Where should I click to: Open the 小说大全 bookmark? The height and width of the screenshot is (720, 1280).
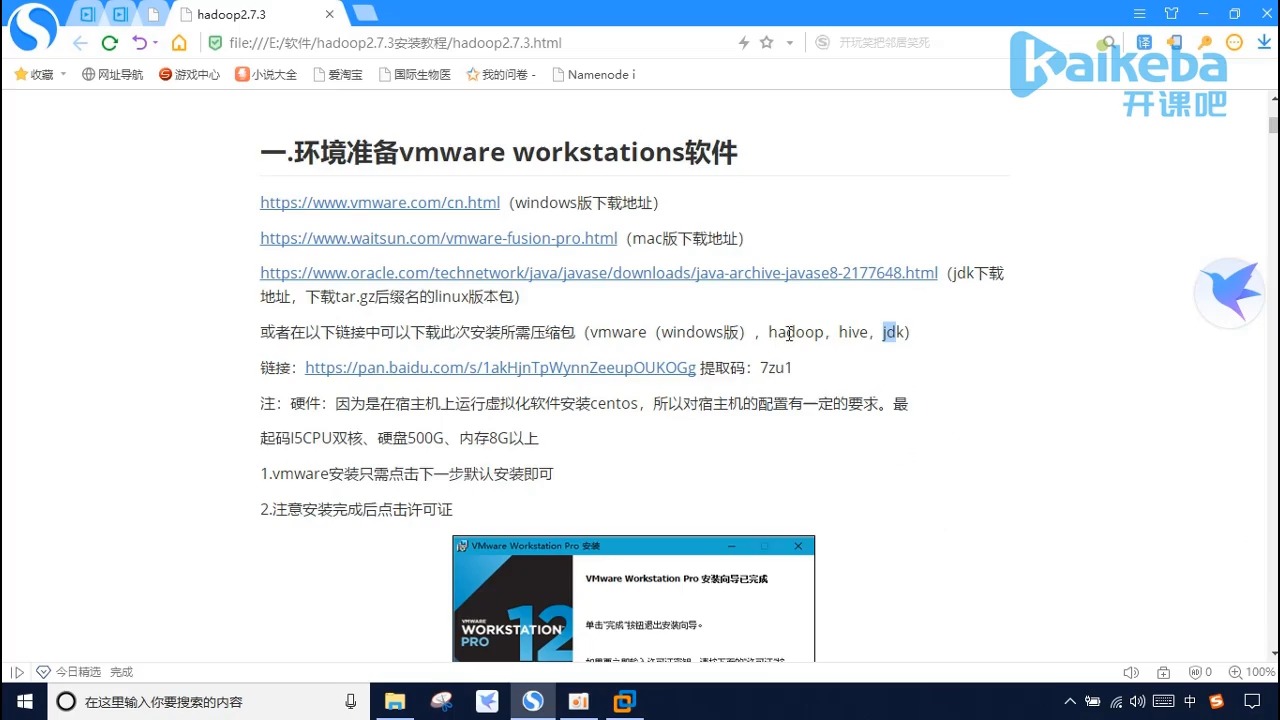click(266, 74)
